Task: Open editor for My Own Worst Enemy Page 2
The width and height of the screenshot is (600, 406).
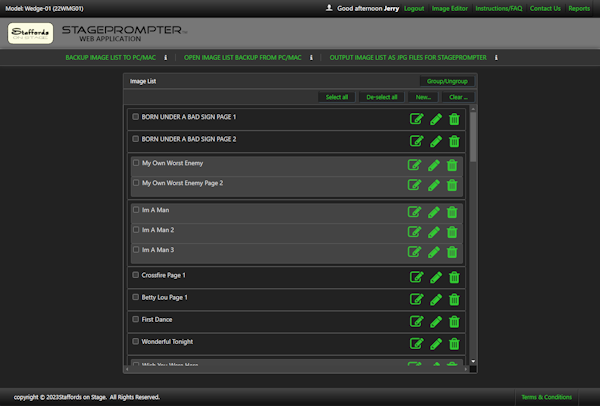Action: tap(414, 185)
